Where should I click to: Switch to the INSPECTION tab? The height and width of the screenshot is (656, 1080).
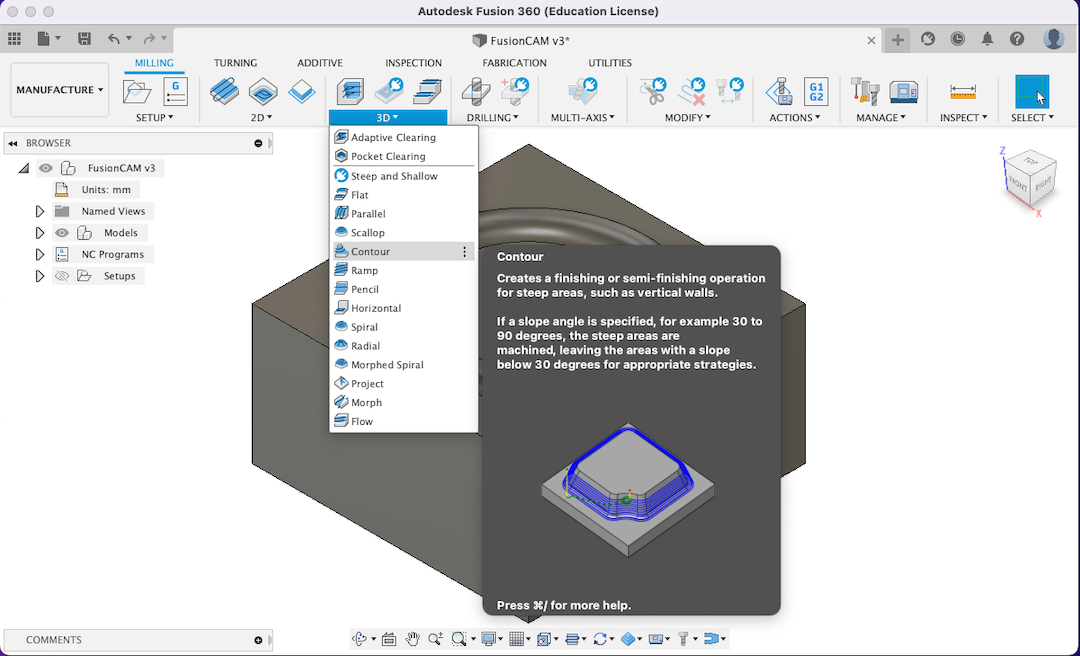click(413, 63)
